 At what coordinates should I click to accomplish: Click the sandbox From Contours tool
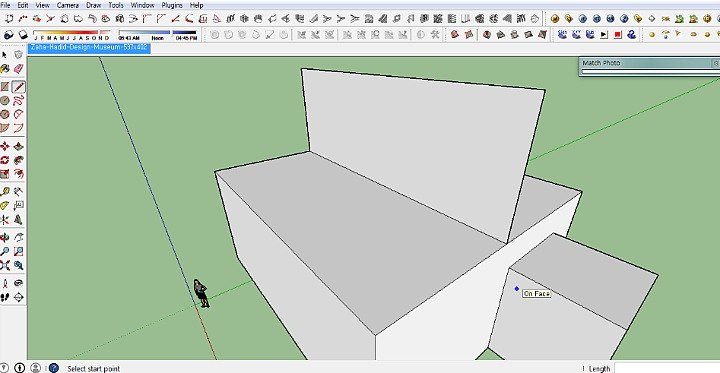(x=455, y=34)
